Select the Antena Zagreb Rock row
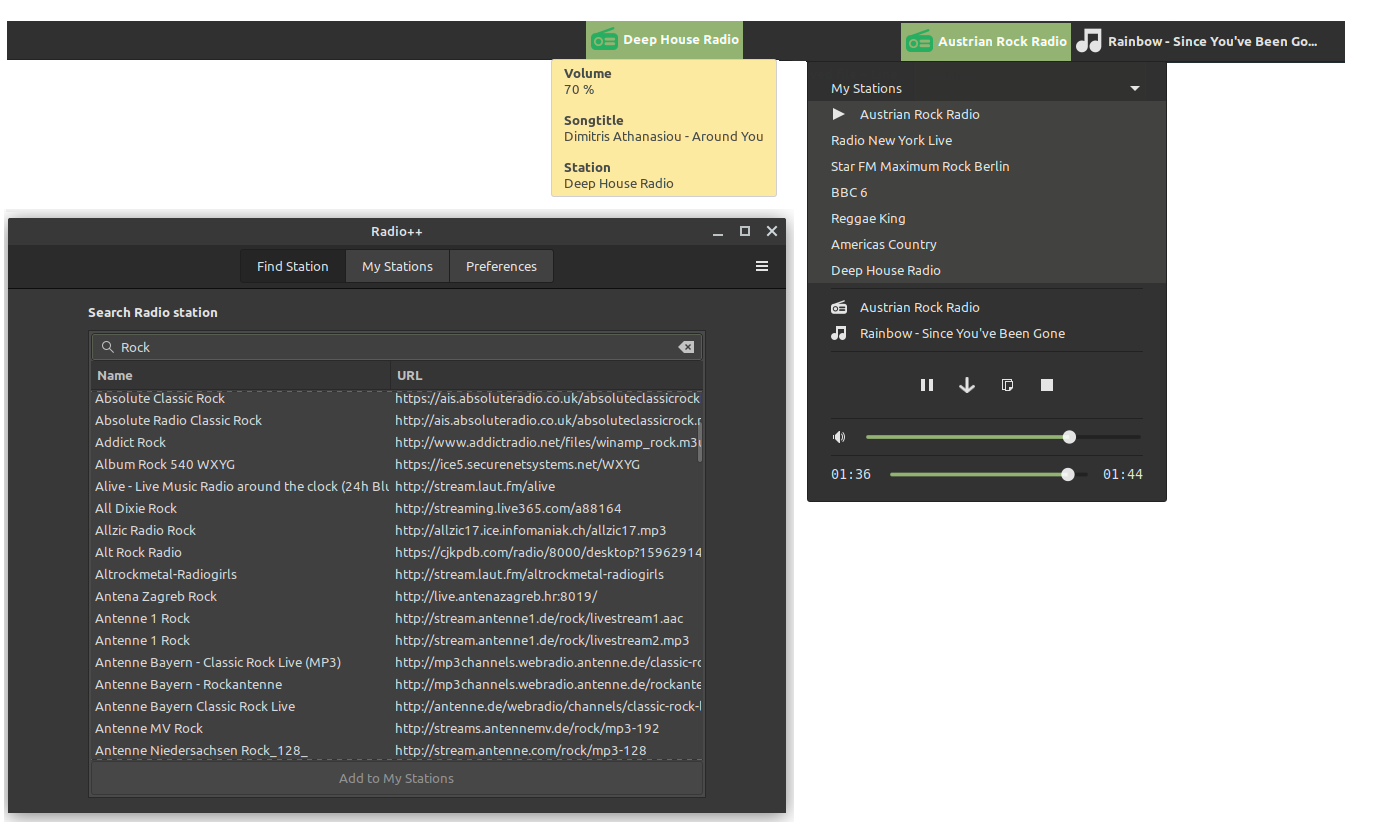The image size is (1384, 840). click(397, 596)
